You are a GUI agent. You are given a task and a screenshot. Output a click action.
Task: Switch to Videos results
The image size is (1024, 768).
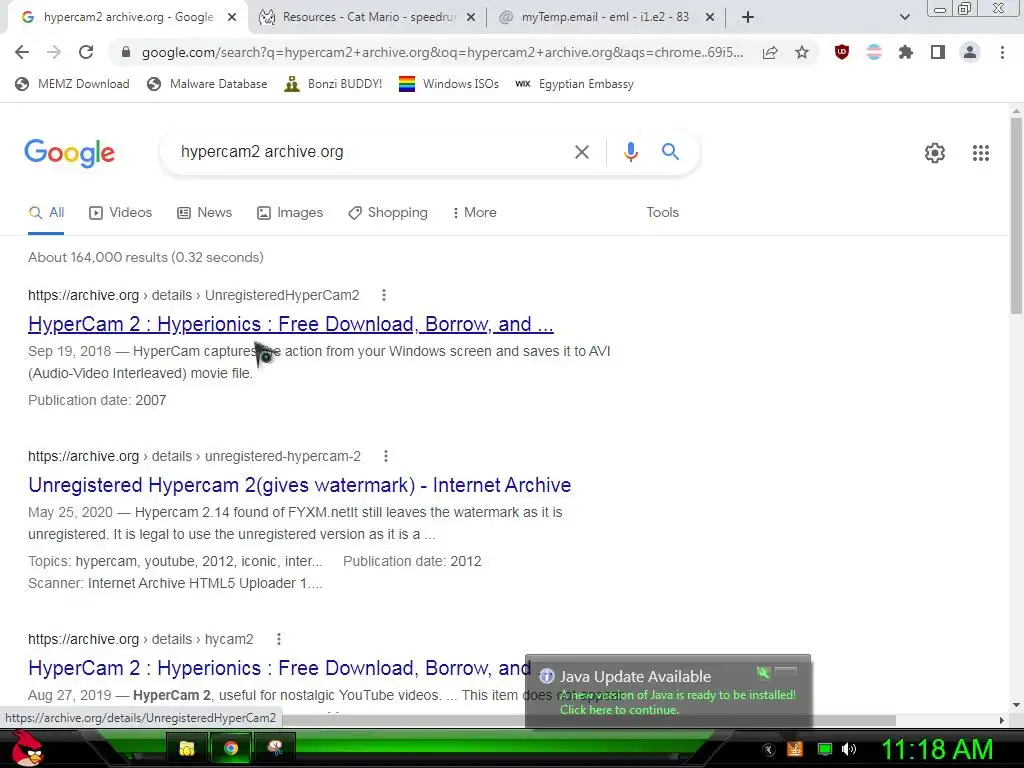(x=121, y=212)
